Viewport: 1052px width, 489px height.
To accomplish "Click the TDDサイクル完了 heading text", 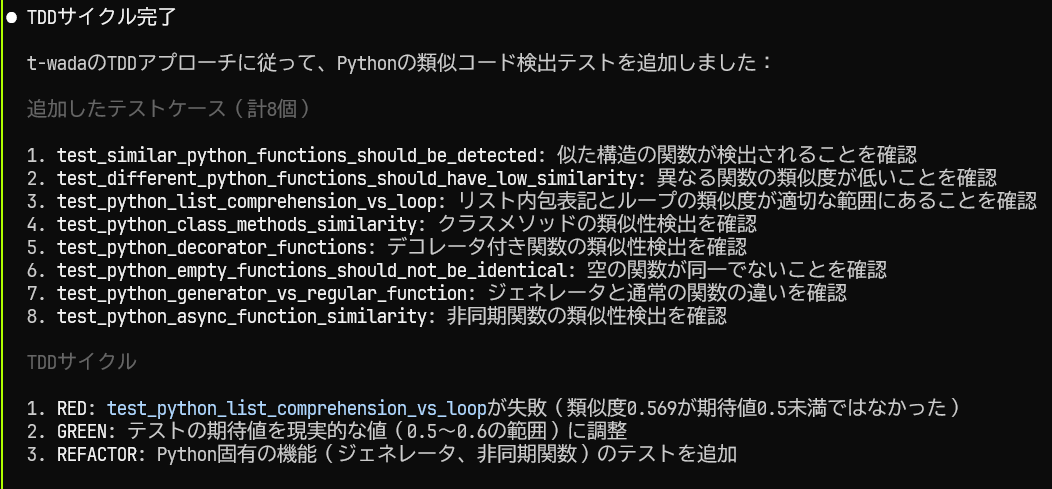I will point(101,18).
